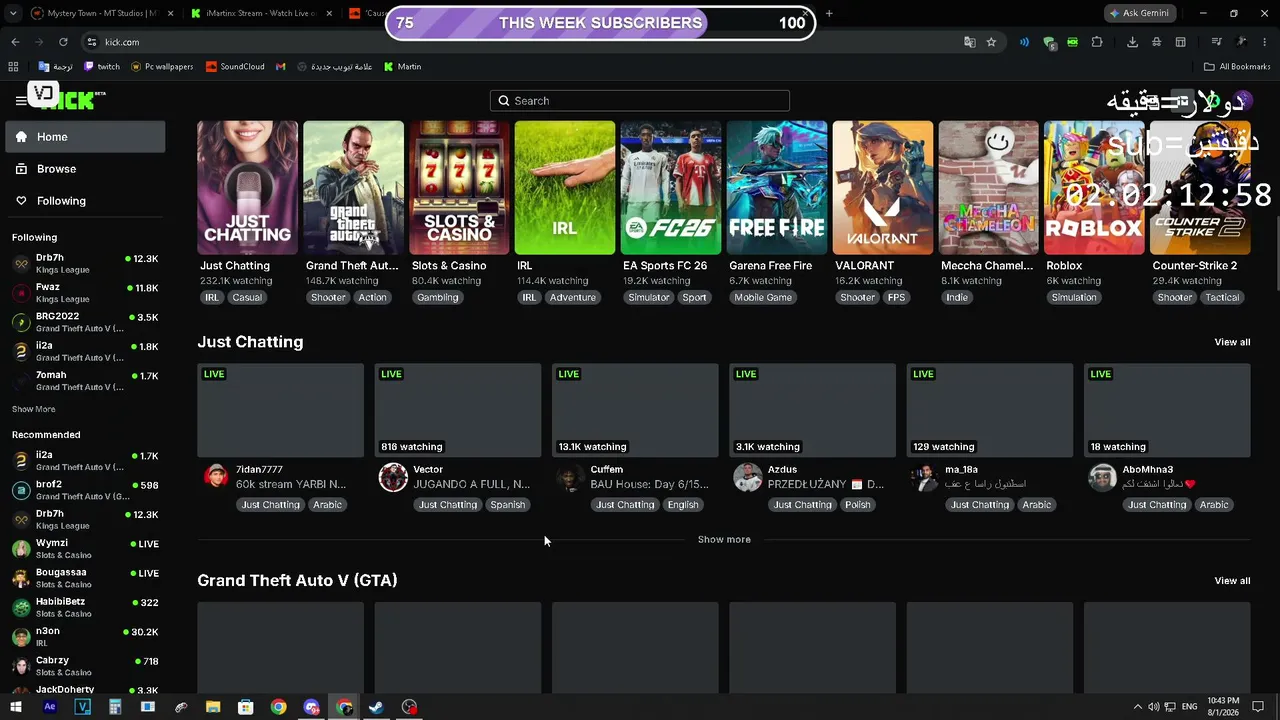Open the Pc wallpapers bookmark
This screenshot has height=720, width=1280.
pos(162,67)
